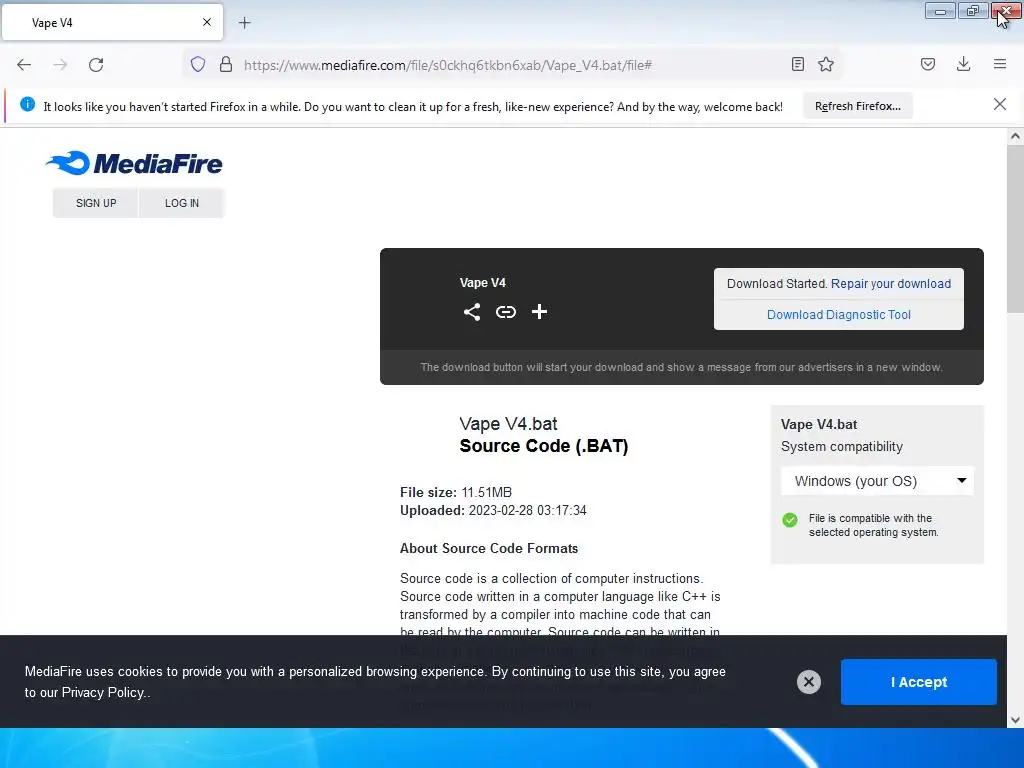
Task: Click Refresh Firefox button
Action: (857, 106)
